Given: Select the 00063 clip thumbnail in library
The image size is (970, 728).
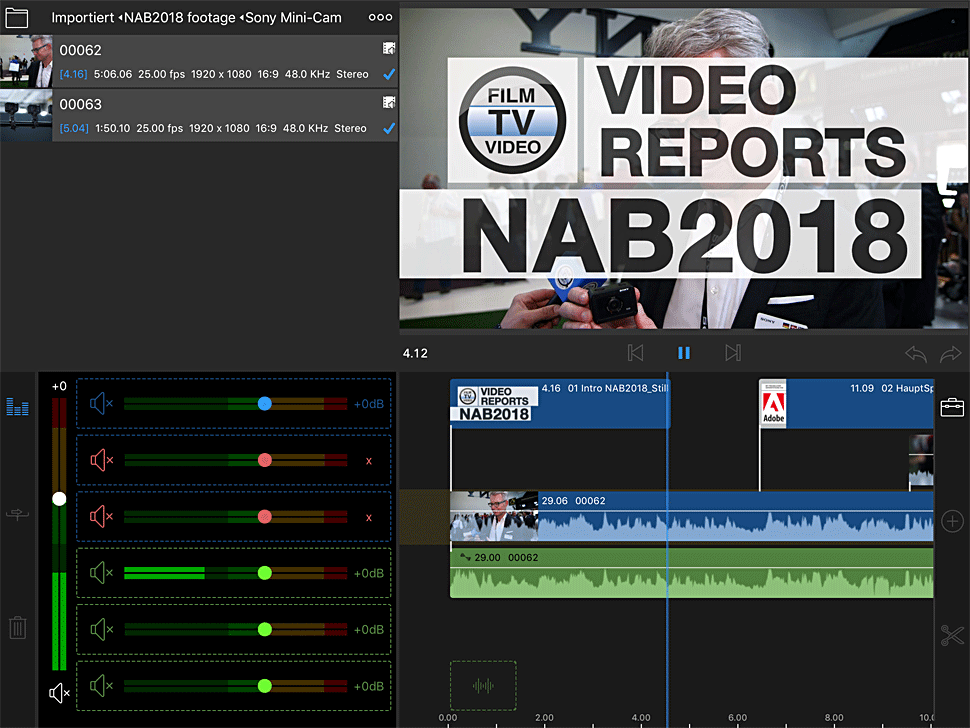Looking at the screenshot, I should point(26,115).
